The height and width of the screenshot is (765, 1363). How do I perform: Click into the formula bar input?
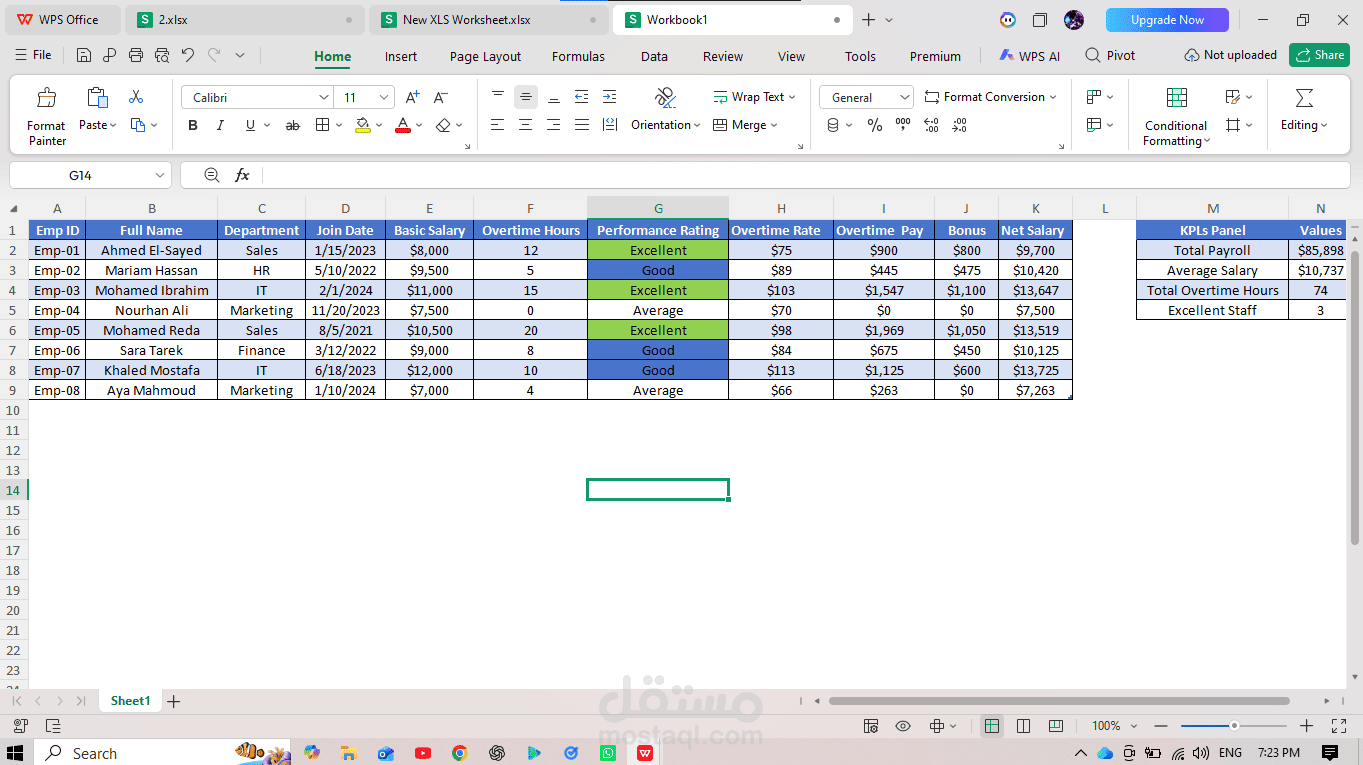coord(805,175)
